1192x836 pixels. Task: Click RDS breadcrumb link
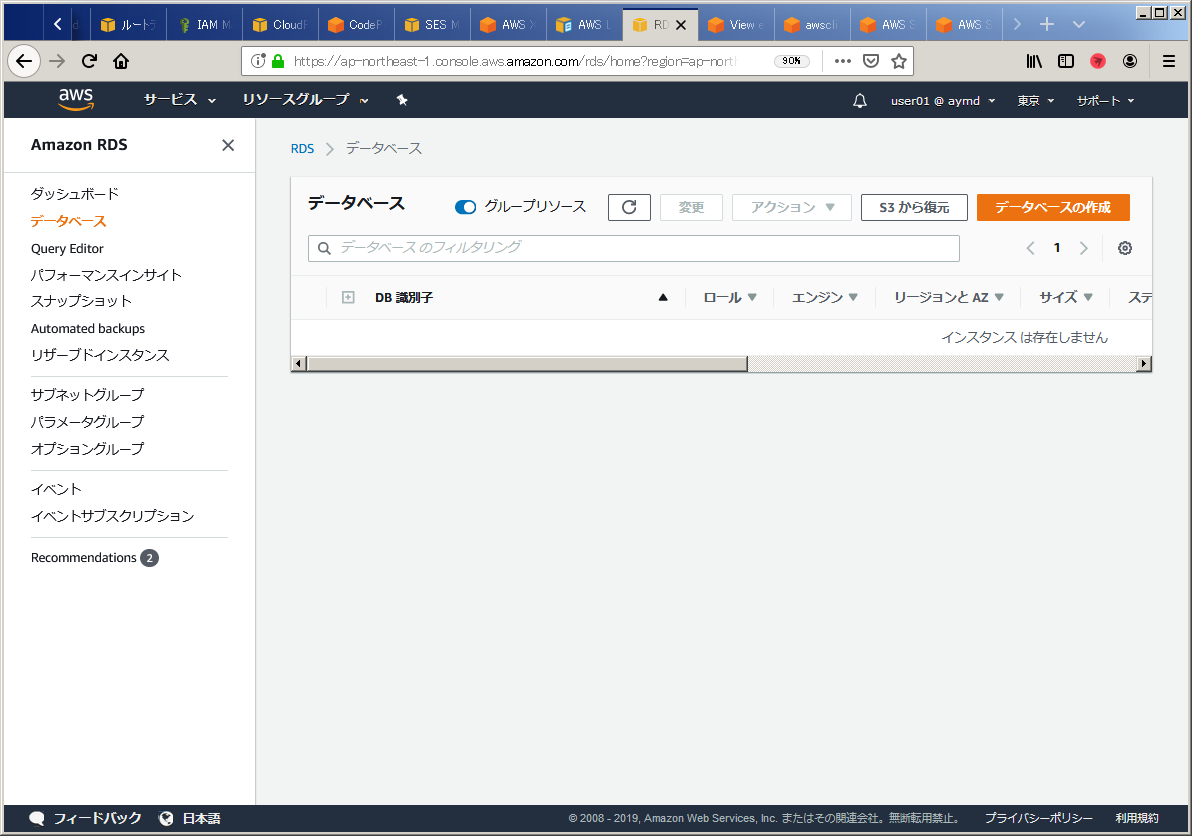coord(302,148)
